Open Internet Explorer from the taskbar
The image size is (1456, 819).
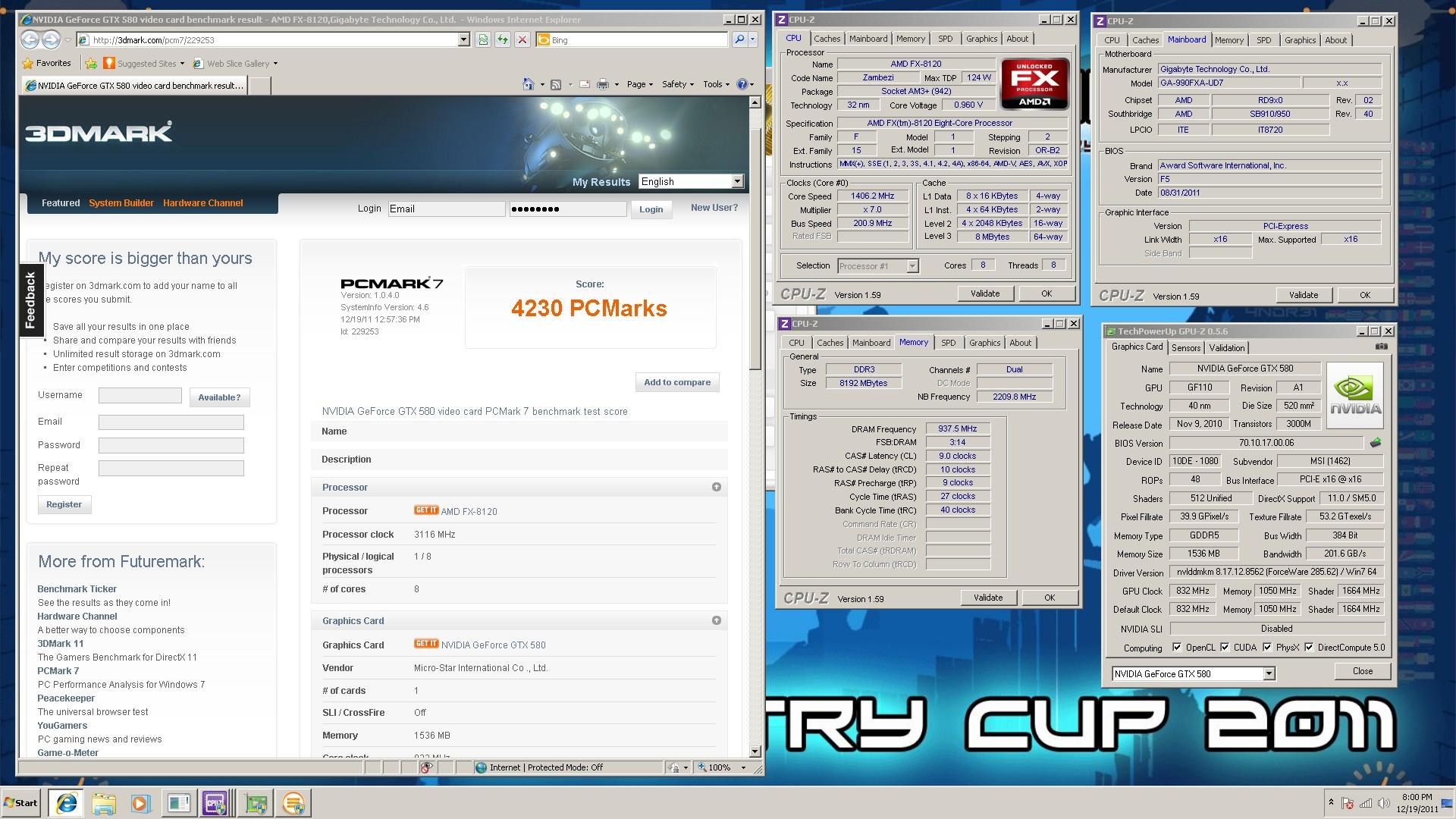pos(67,803)
